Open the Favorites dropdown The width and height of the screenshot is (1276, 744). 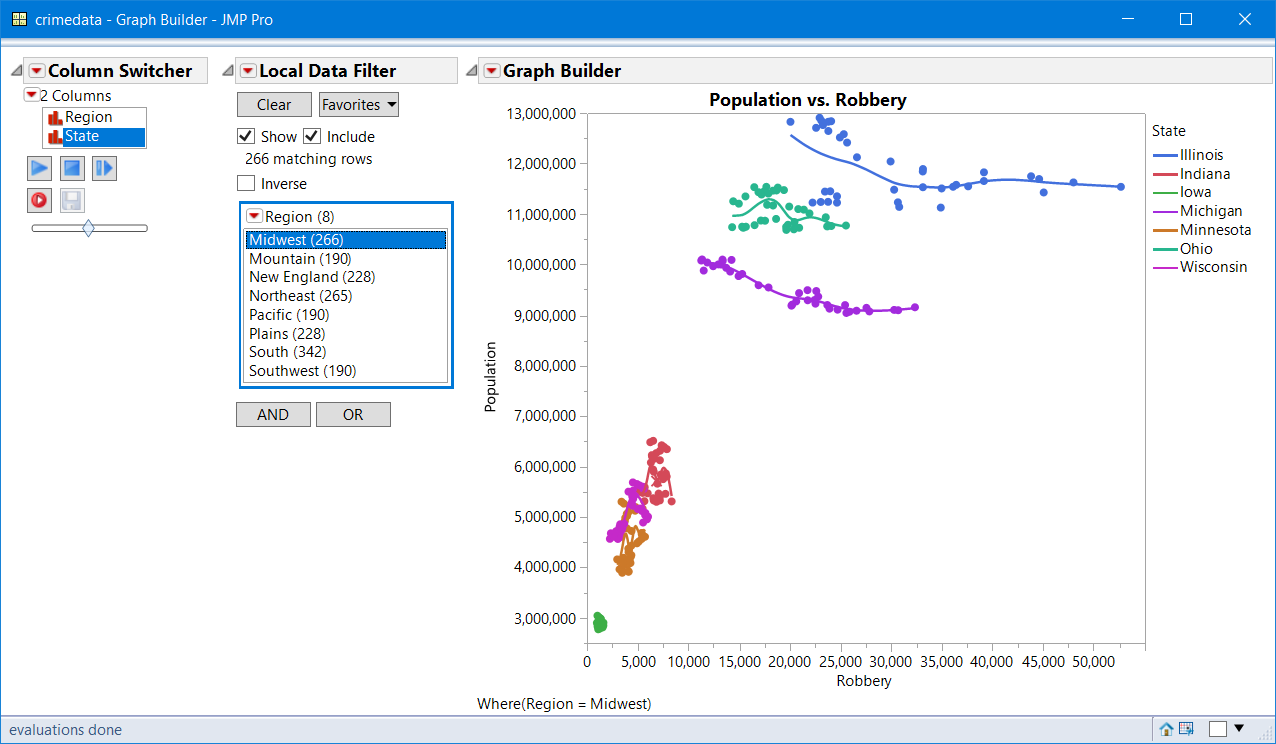359,104
